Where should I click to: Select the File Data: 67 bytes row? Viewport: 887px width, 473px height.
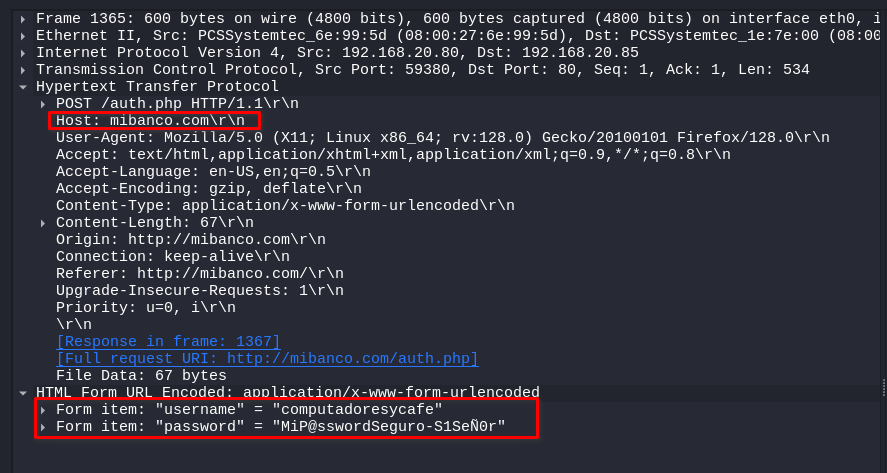point(141,376)
